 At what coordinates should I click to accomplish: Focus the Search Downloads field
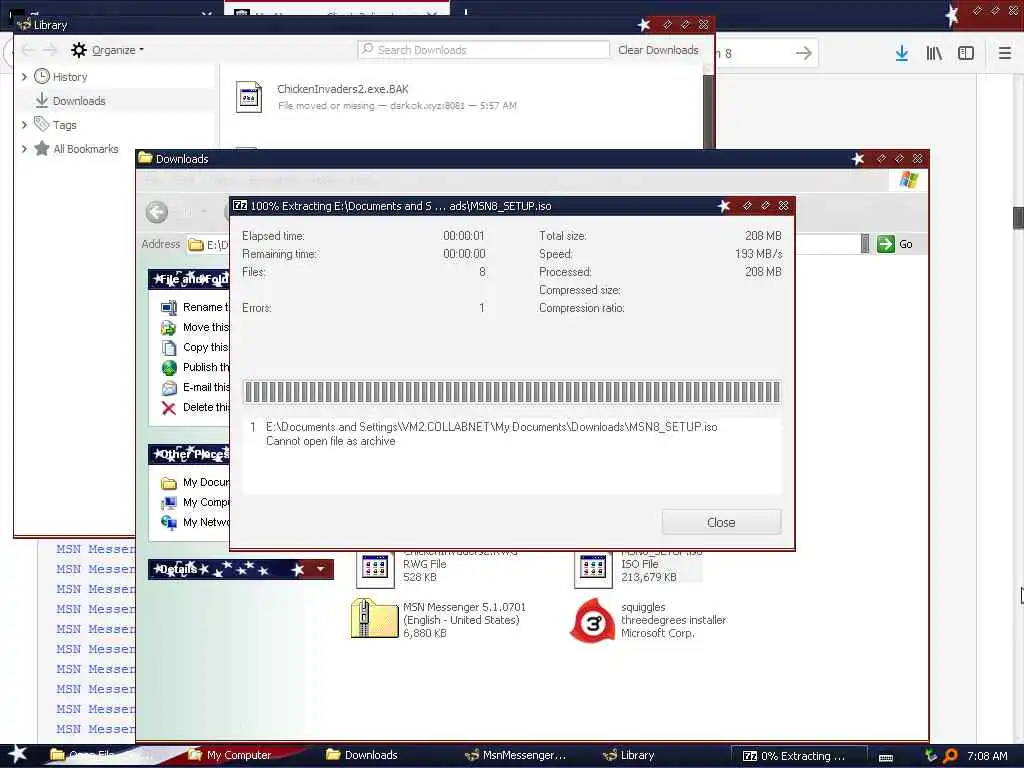point(483,50)
